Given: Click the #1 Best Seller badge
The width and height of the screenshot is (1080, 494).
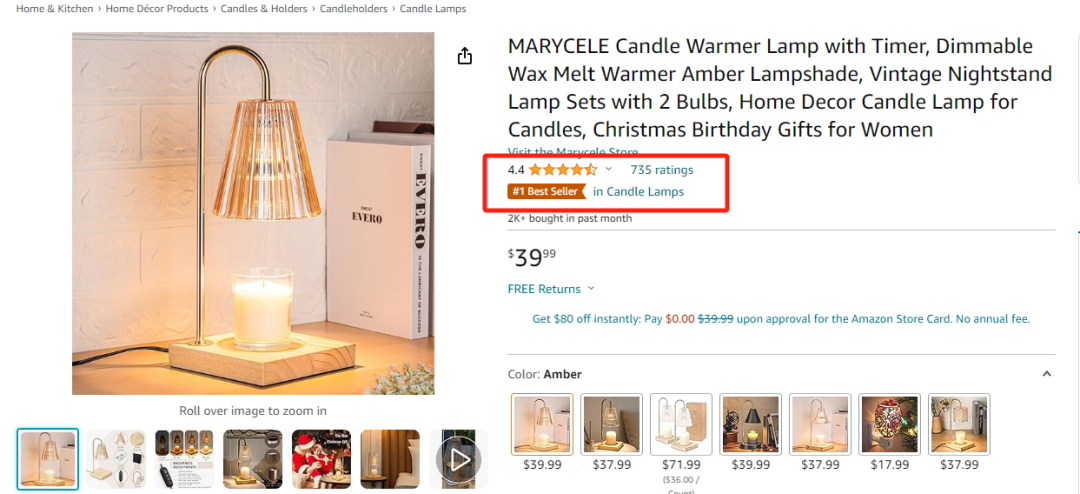Looking at the screenshot, I should pyautogui.click(x=546, y=191).
